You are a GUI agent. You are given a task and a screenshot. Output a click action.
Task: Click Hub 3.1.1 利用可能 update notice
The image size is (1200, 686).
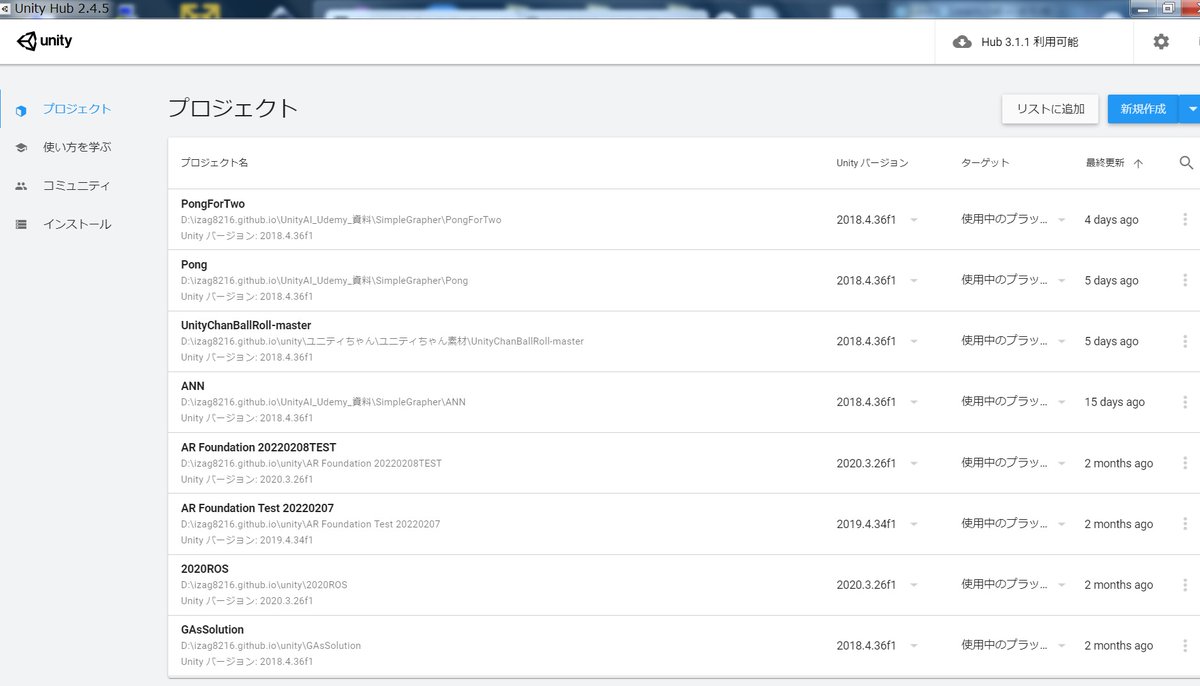coord(1030,42)
